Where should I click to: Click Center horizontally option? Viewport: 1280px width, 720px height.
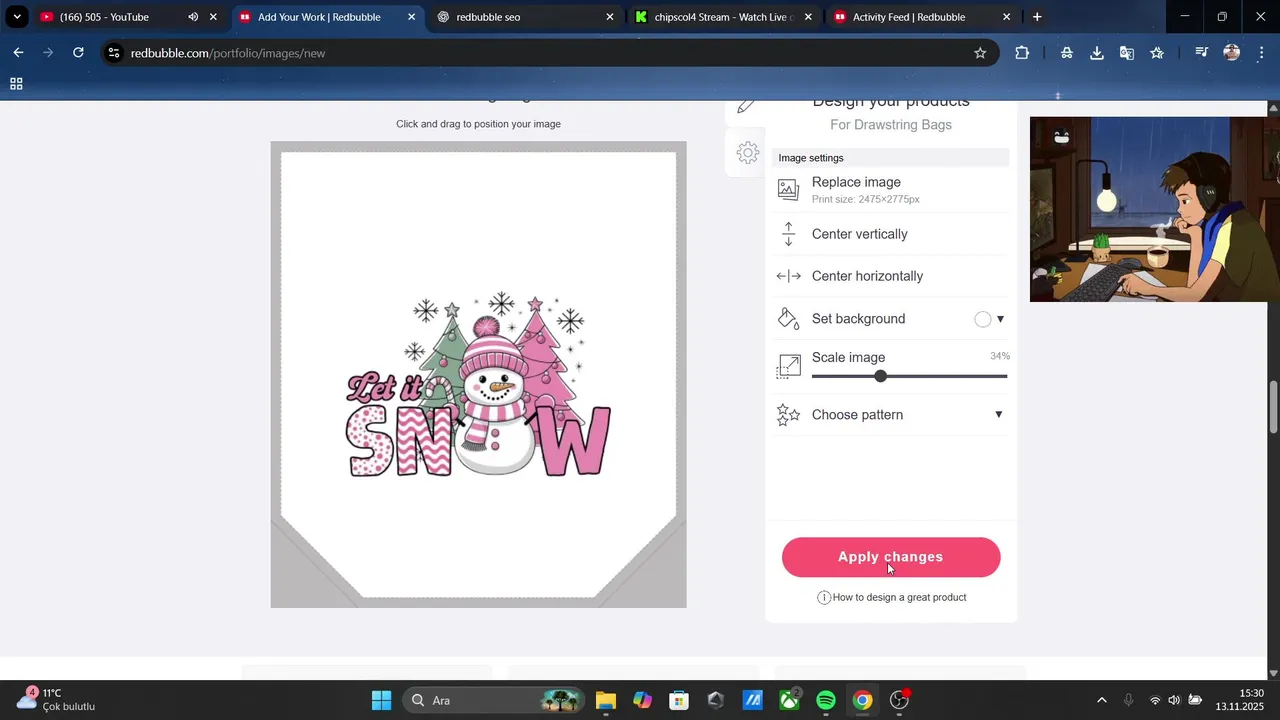click(891, 276)
